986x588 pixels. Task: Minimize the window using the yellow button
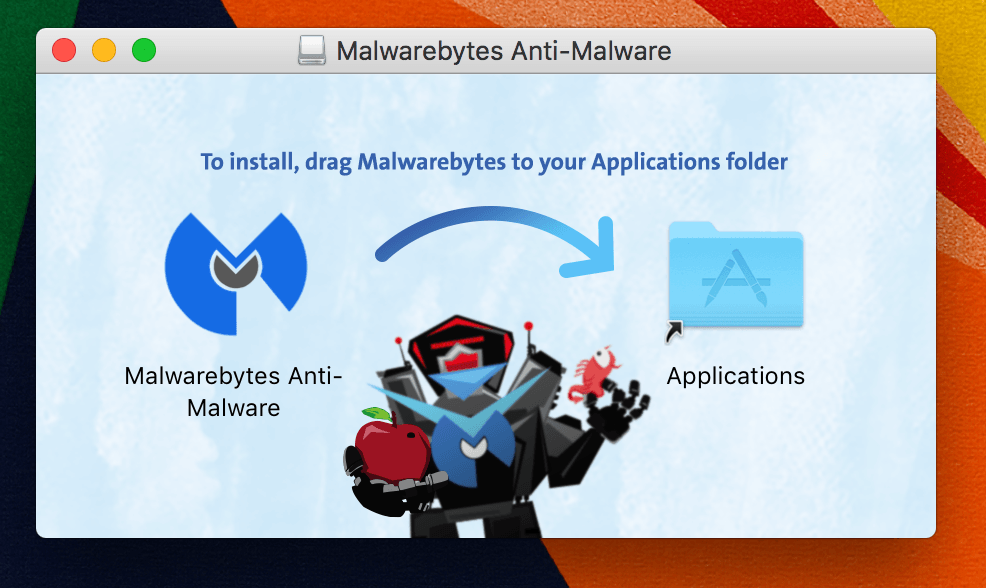coord(104,50)
